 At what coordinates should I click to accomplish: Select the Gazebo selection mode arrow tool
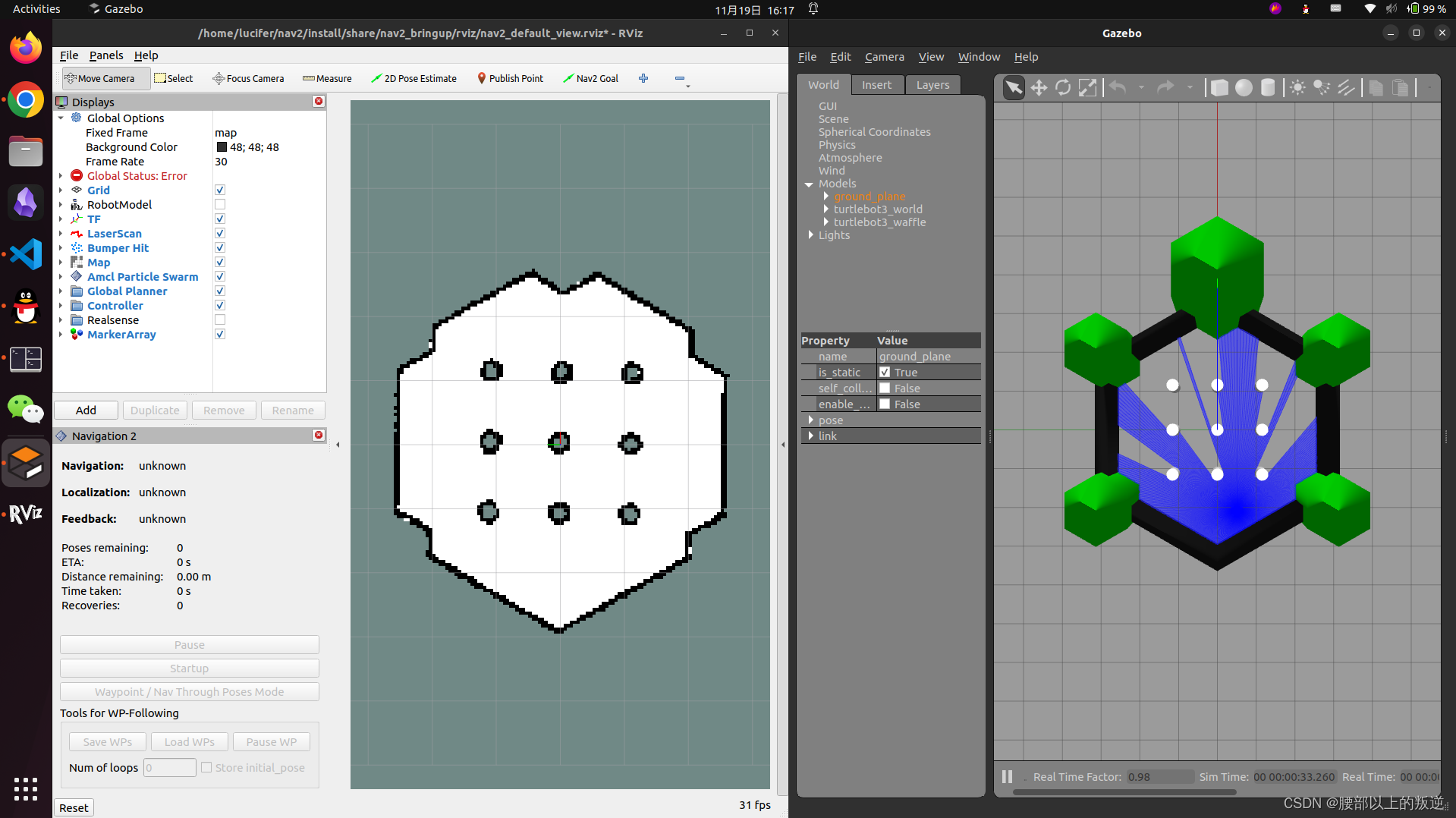pos(1014,87)
